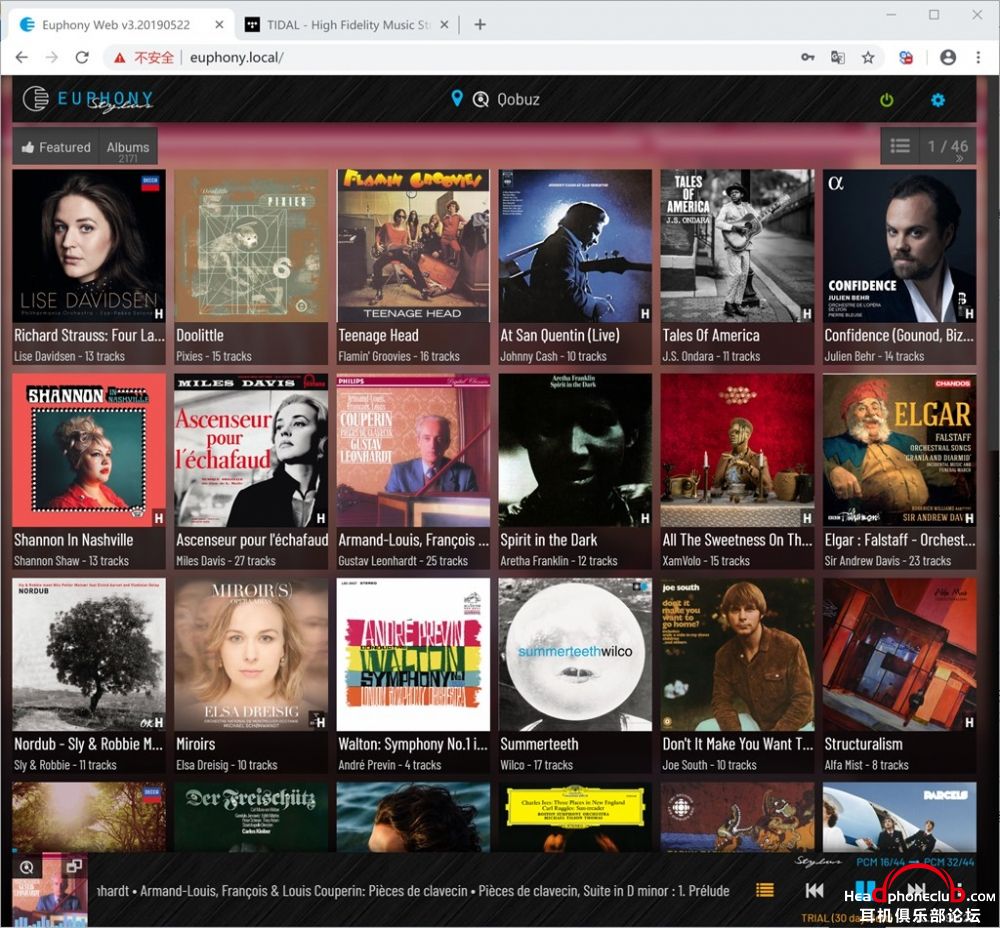Screen dimensions: 1000x928
Task: Open the Qobuz source selector
Action: (x=506, y=99)
